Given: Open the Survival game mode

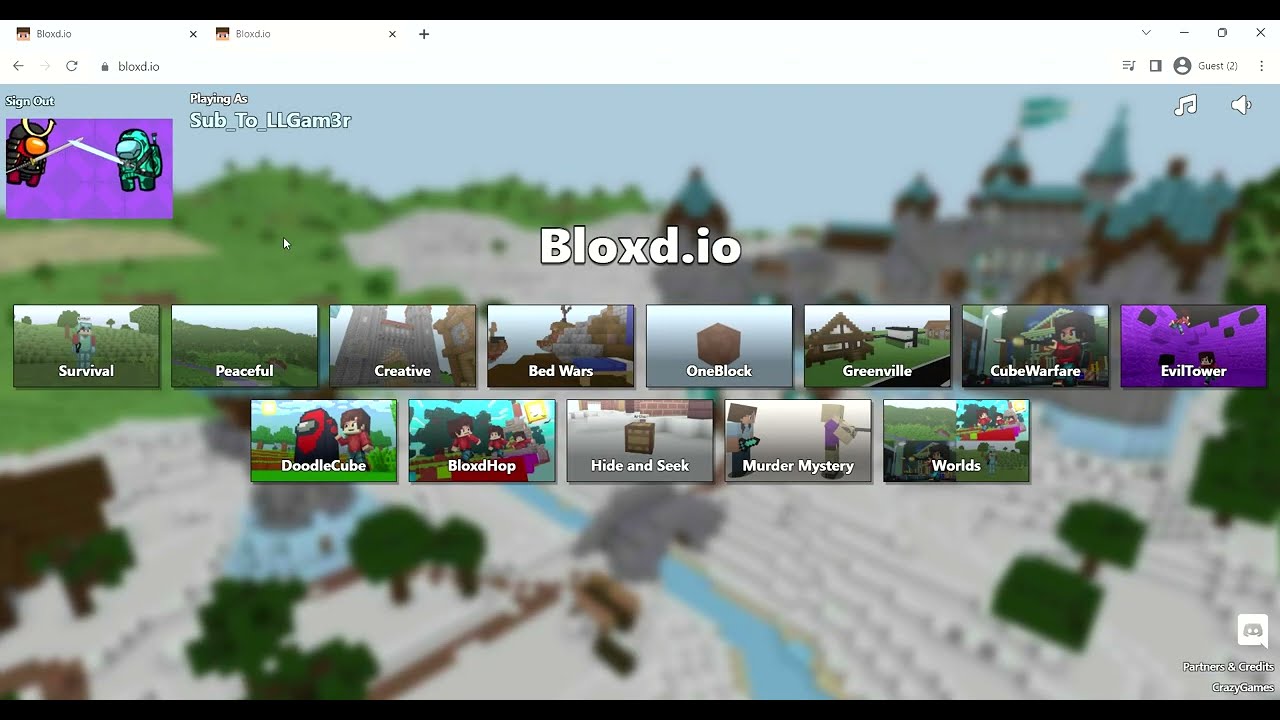Looking at the screenshot, I should (86, 346).
